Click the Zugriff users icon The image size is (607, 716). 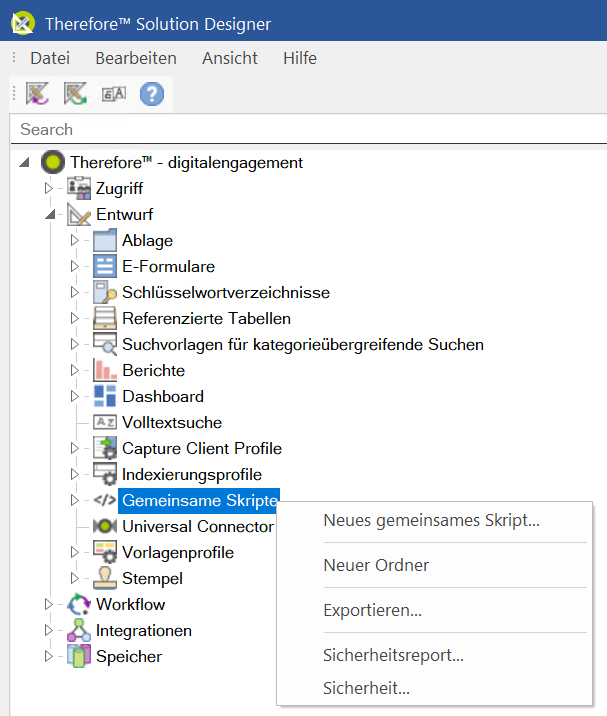(x=79, y=188)
